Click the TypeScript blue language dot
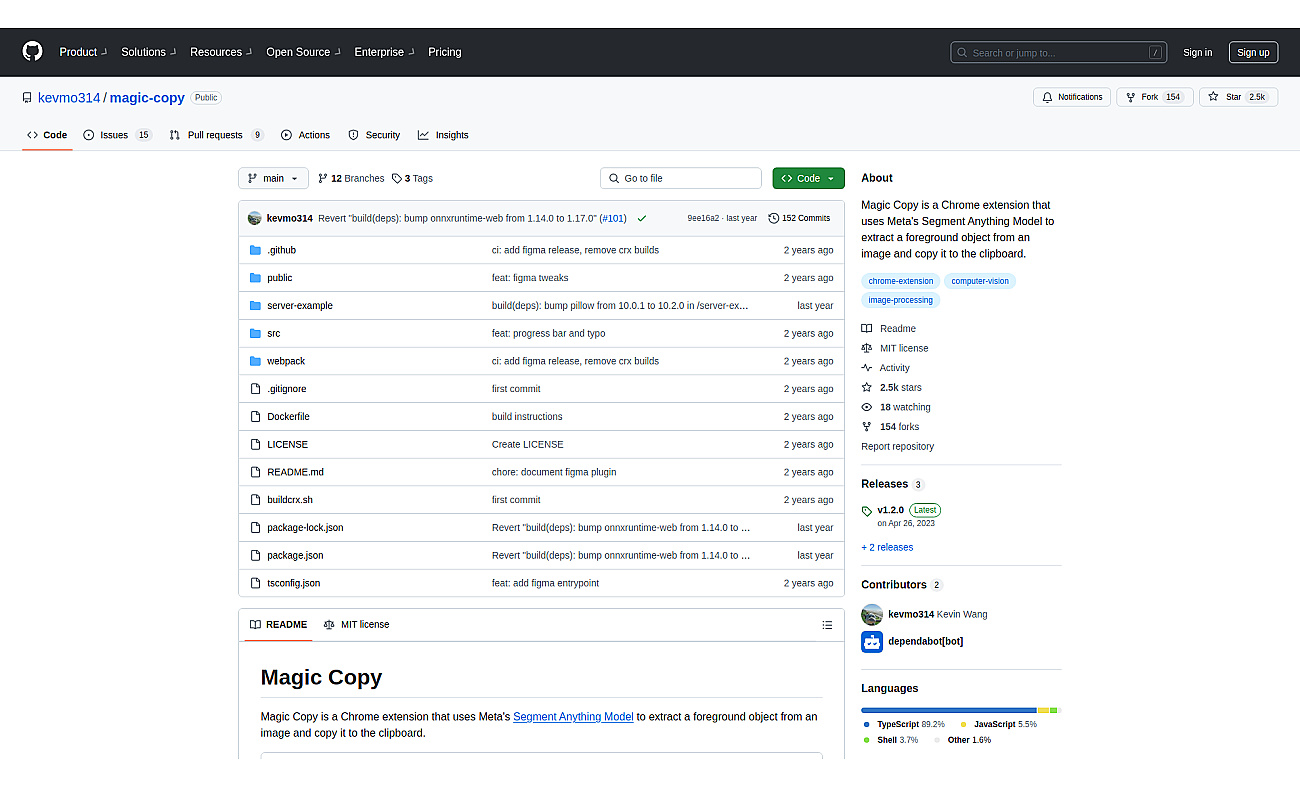 (x=867, y=724)
